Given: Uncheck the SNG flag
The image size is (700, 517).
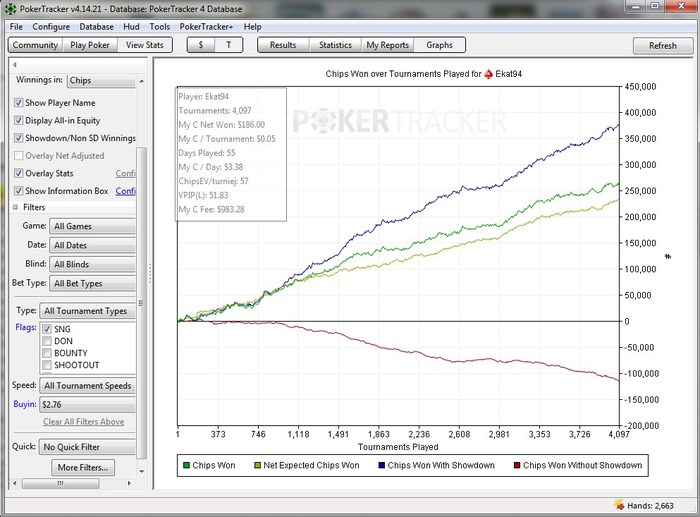Looking at the screenshot, I should (47, 329).
